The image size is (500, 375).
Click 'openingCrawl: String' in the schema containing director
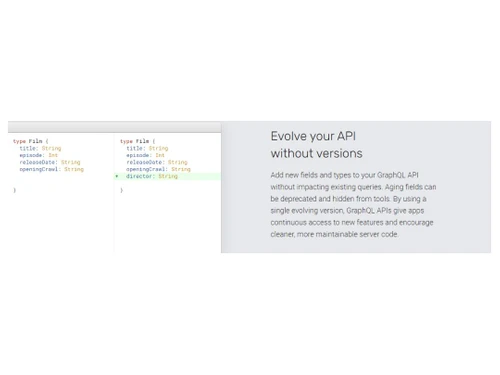[158, 169]
